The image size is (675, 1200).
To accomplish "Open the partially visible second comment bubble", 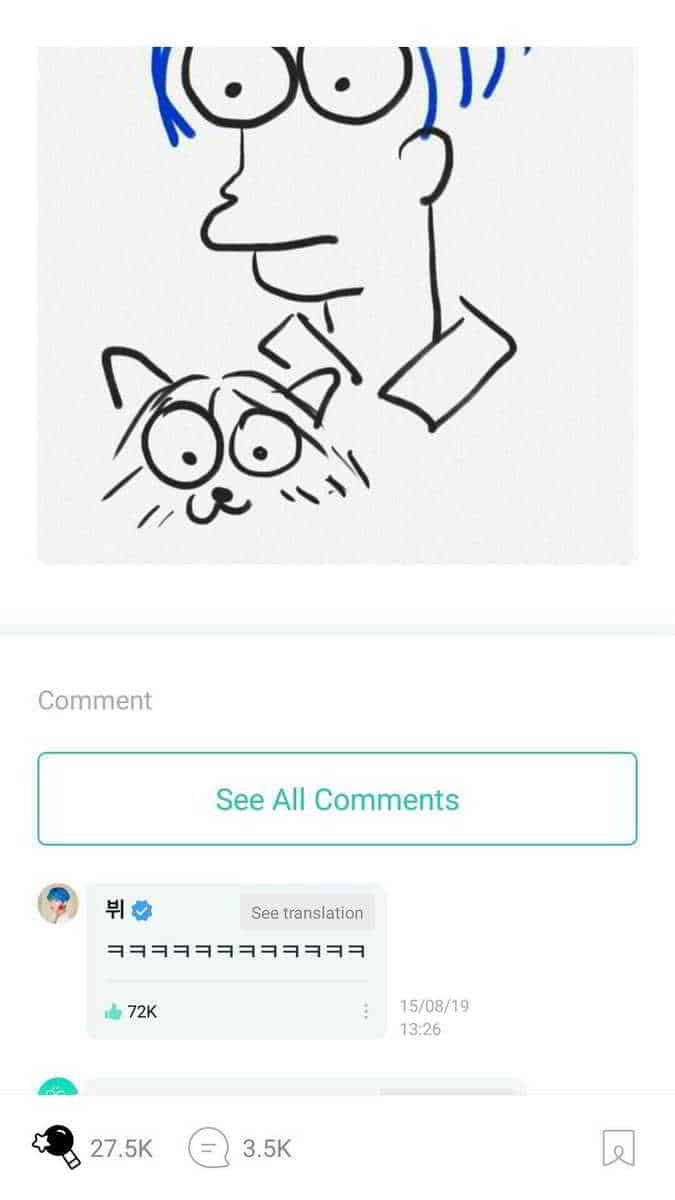I will (x=305, y=1085).
